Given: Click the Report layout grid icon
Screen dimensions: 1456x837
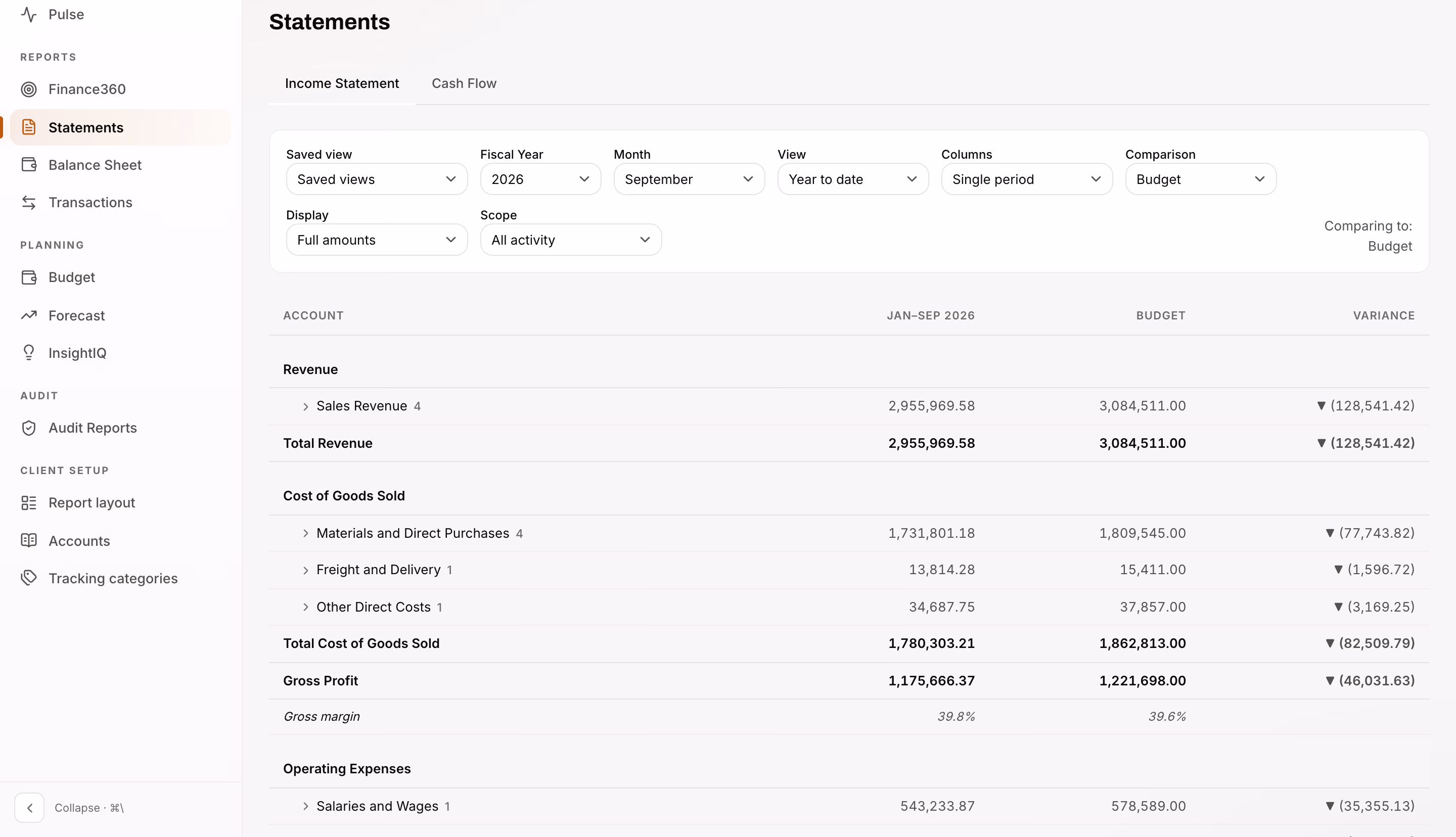Looking at the screenshot, I should [x=29, y=503].
